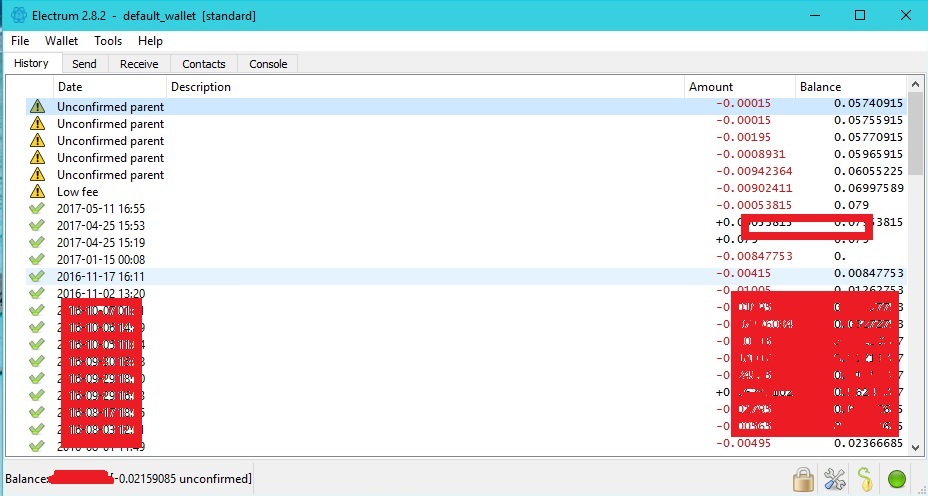The width and height of the screenshot is (928, 496).
Task: Click the amount -0.00053815
Action: (x=754, y=205)
